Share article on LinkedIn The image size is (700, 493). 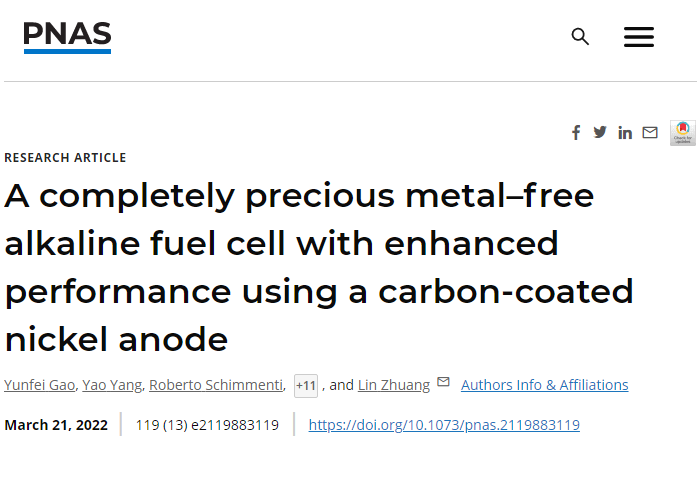pos(625,133)
